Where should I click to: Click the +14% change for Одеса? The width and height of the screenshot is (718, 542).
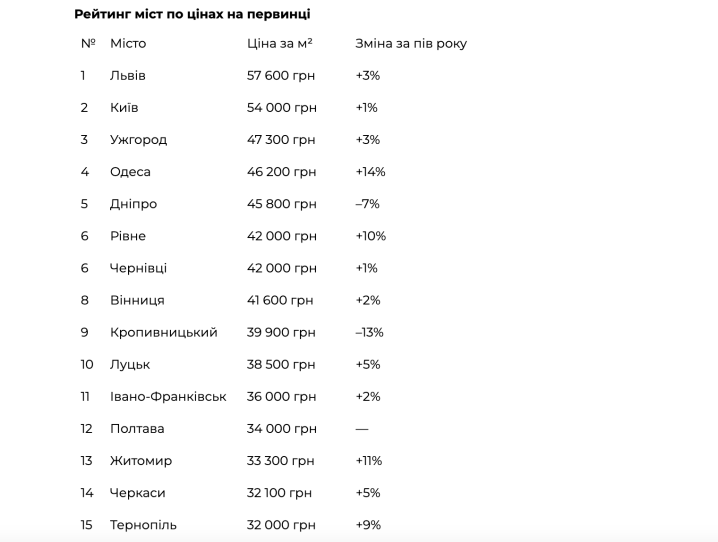(x=370, y=172)
